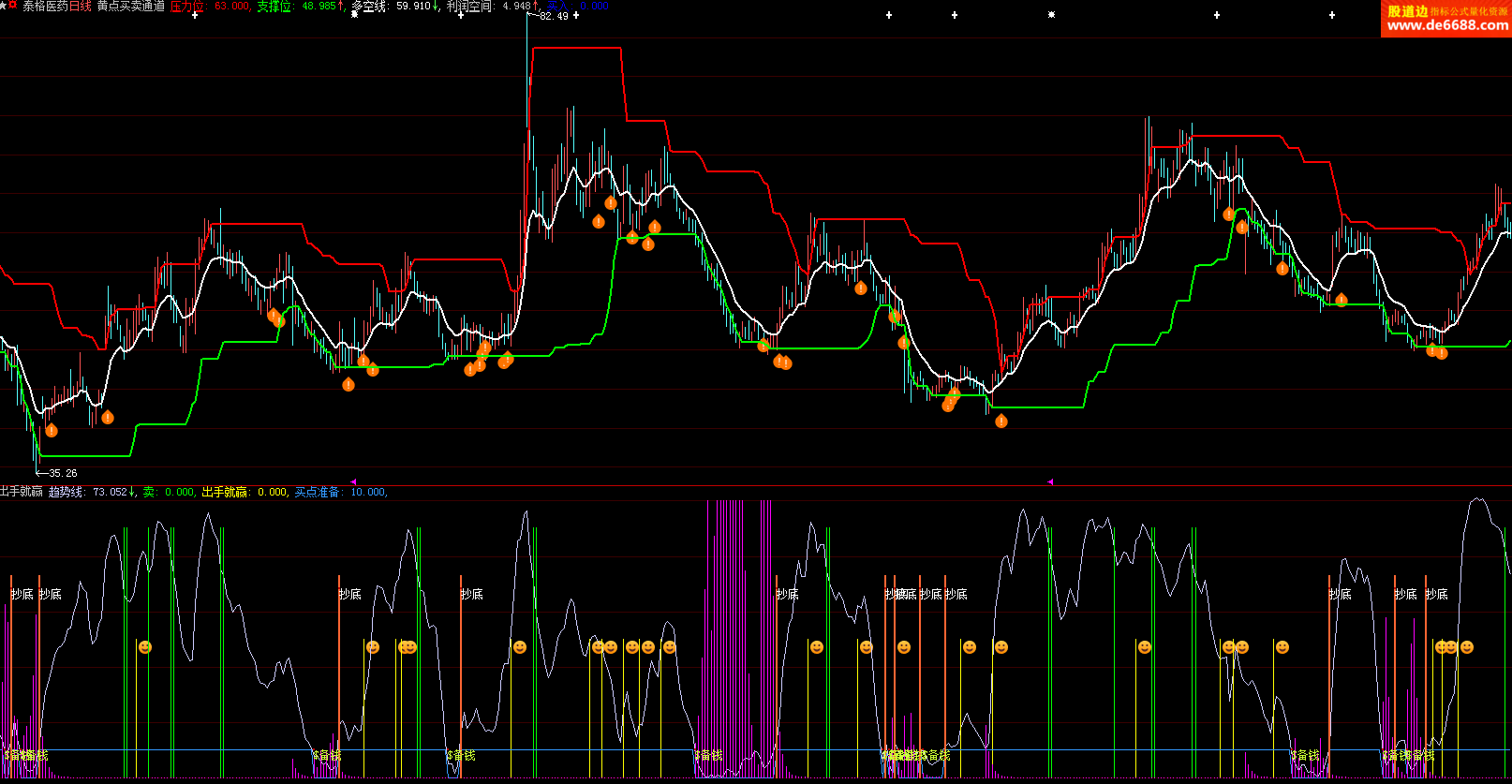Screen dimensions: 1512x784
Task: Click the rightmost magenta triangle on panel divider
Action: (x=1050, y=481)
